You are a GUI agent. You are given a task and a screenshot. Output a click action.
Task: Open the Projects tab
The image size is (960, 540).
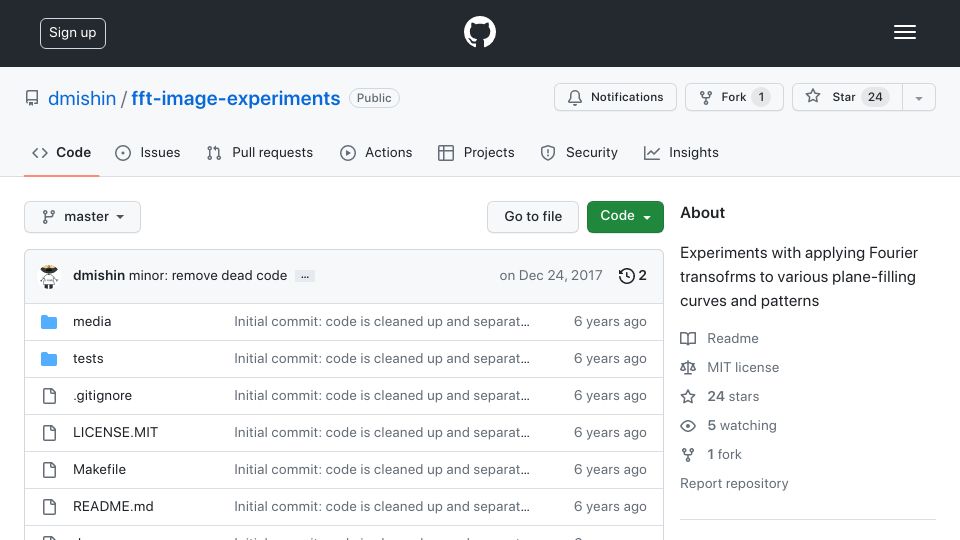[x=476, y=152]
